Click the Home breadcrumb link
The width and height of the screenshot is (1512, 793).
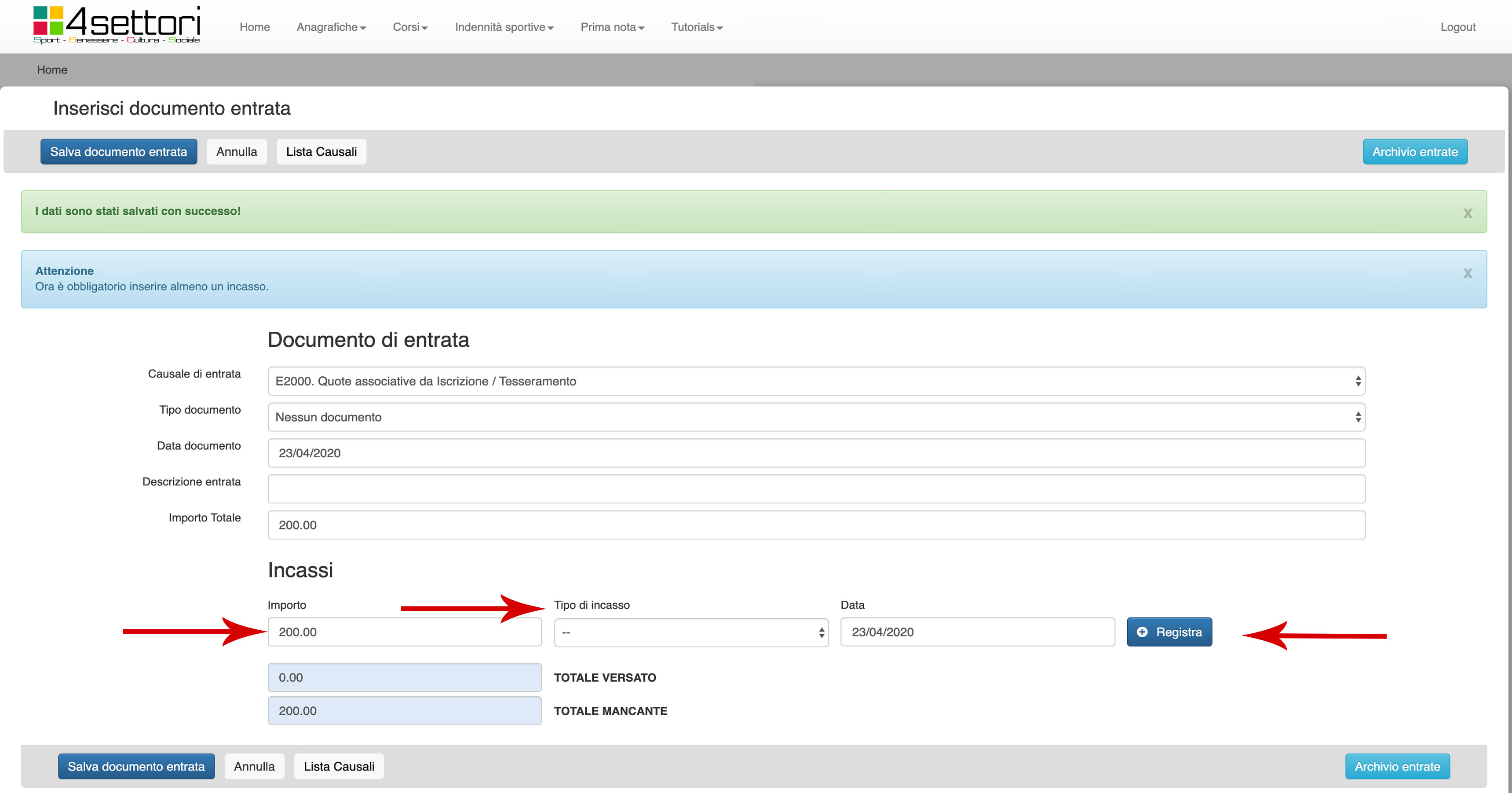52,70
